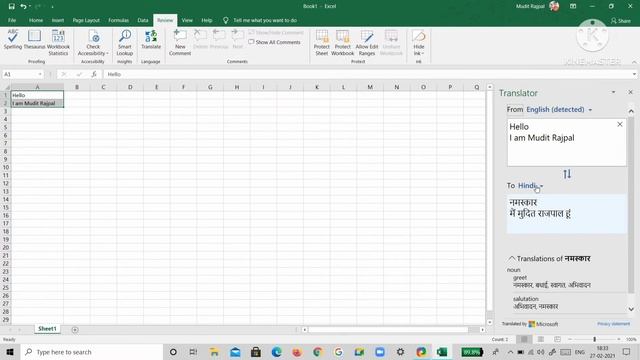Open the File tab

pyautogui.click(x=12, y=20)
